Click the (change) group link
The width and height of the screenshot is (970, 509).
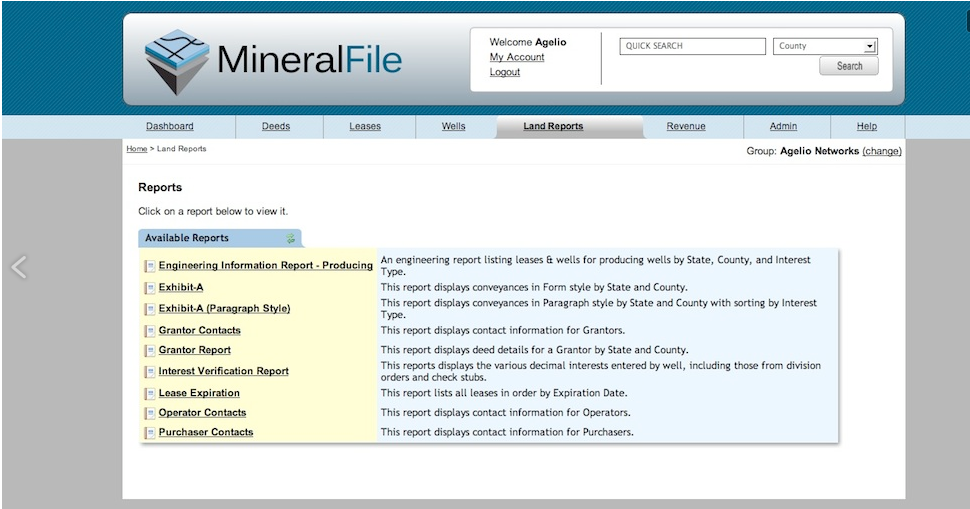882,151
